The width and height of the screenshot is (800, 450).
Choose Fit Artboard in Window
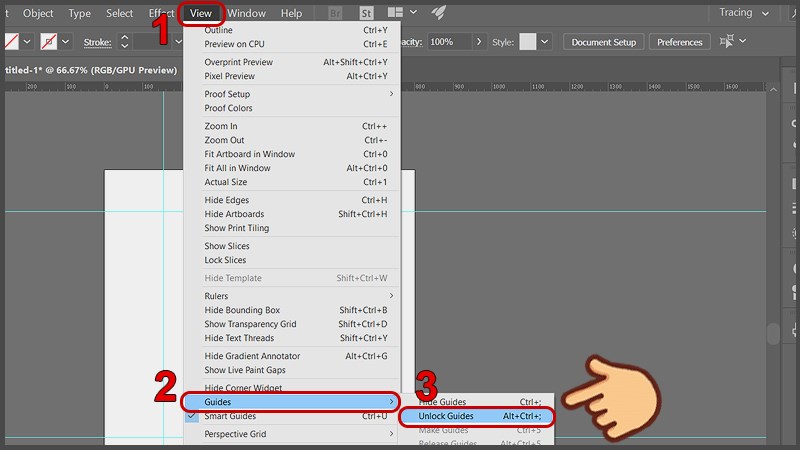(x=292, y=154)
